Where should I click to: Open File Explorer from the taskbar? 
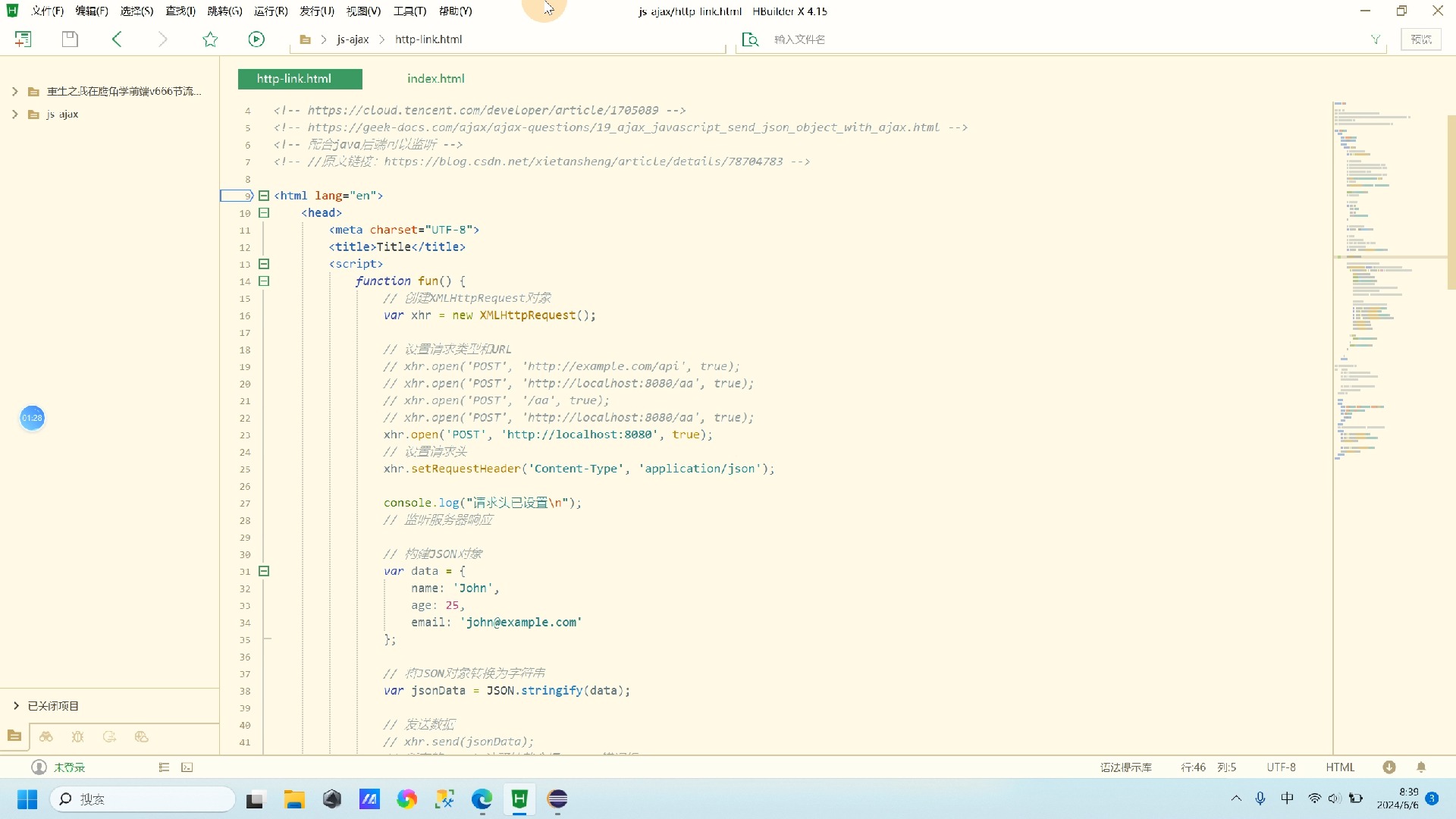294,799
